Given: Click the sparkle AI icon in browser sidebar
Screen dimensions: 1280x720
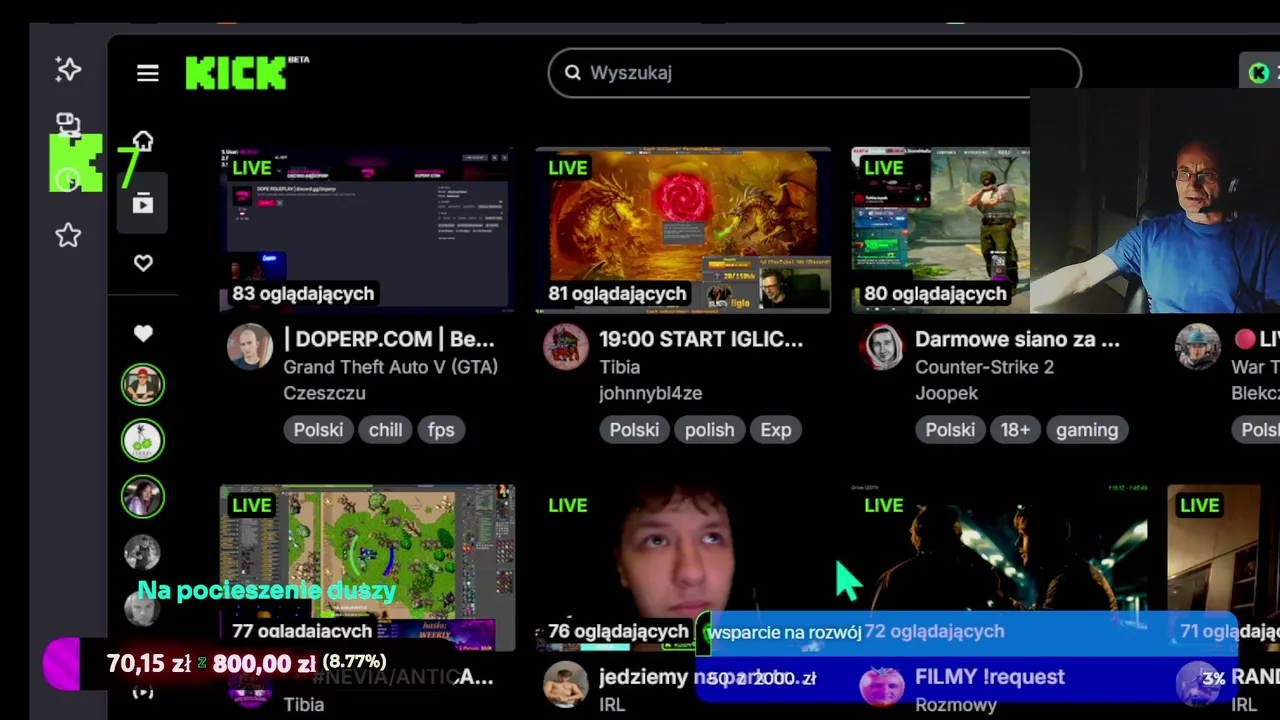Looking at the screenshot, I should click(68, 69).
